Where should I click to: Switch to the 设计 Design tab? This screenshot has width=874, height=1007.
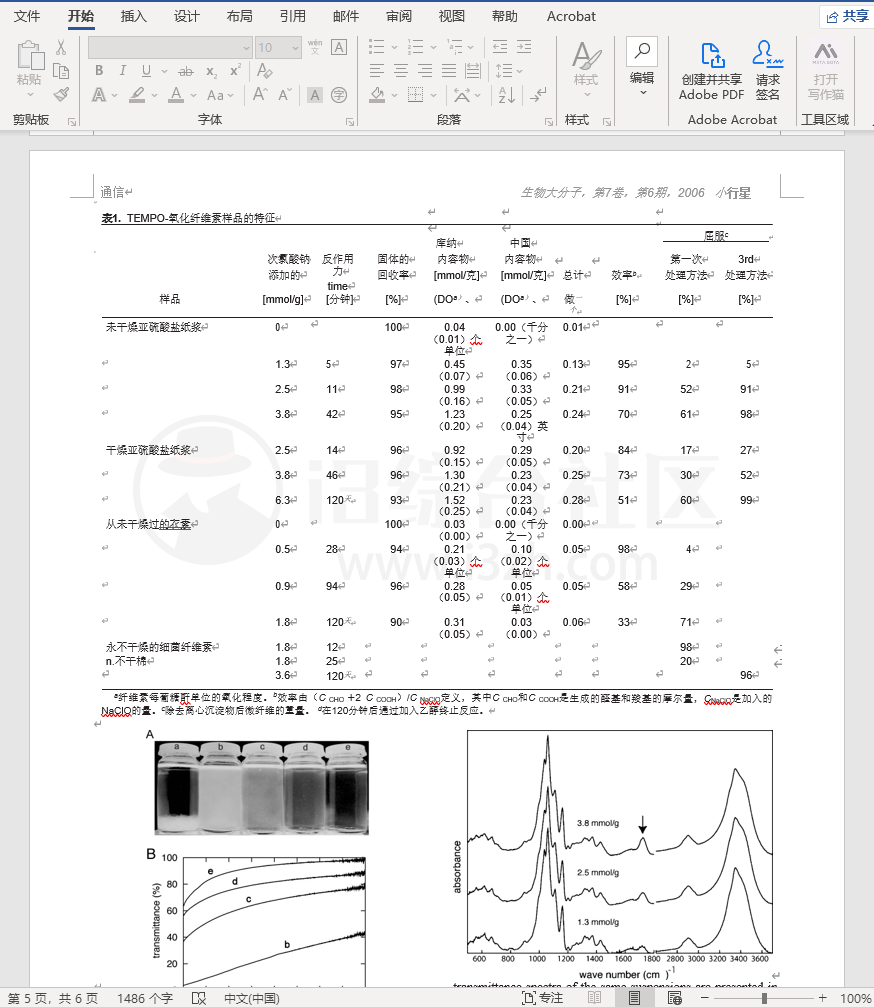coord(186,16)
